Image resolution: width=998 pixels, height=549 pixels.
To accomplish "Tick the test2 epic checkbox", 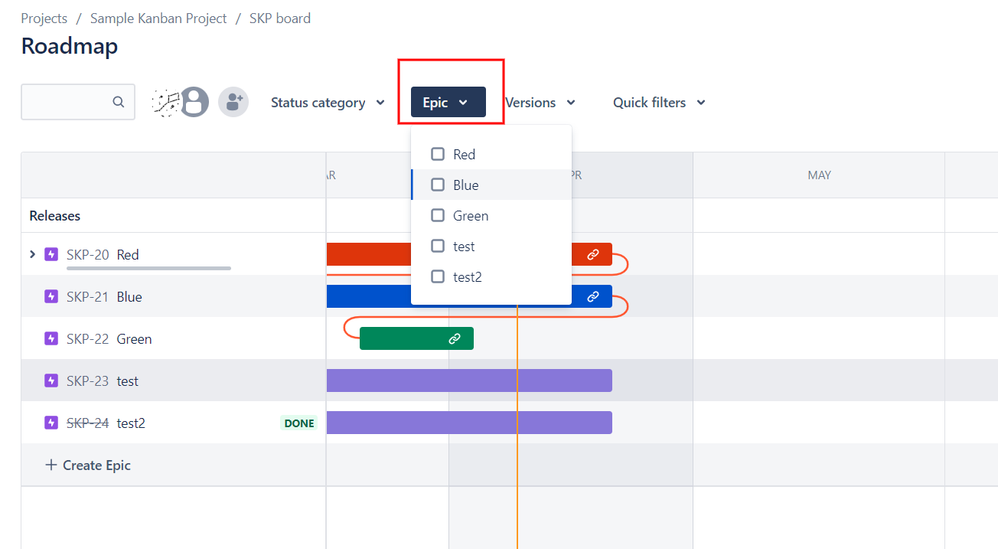I will (x=438, y=277).
